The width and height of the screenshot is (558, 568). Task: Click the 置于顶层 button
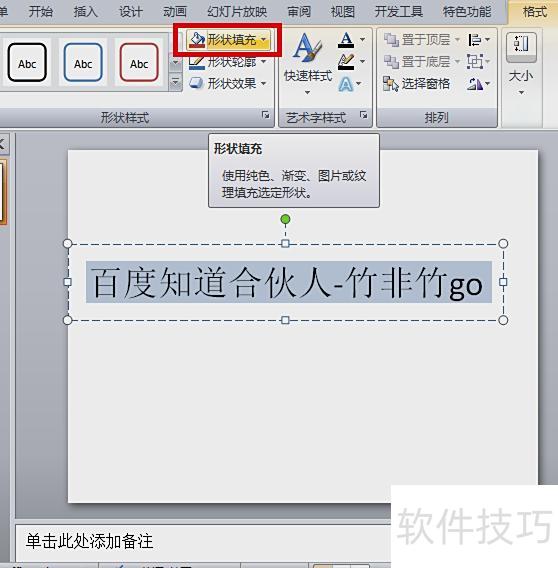417,39
